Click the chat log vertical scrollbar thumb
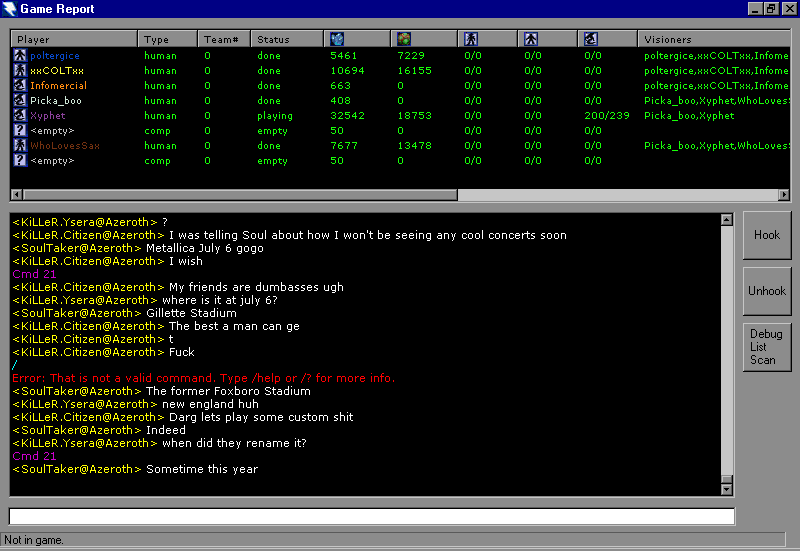Screen dimensions: 800x551 tap(727, 479)
